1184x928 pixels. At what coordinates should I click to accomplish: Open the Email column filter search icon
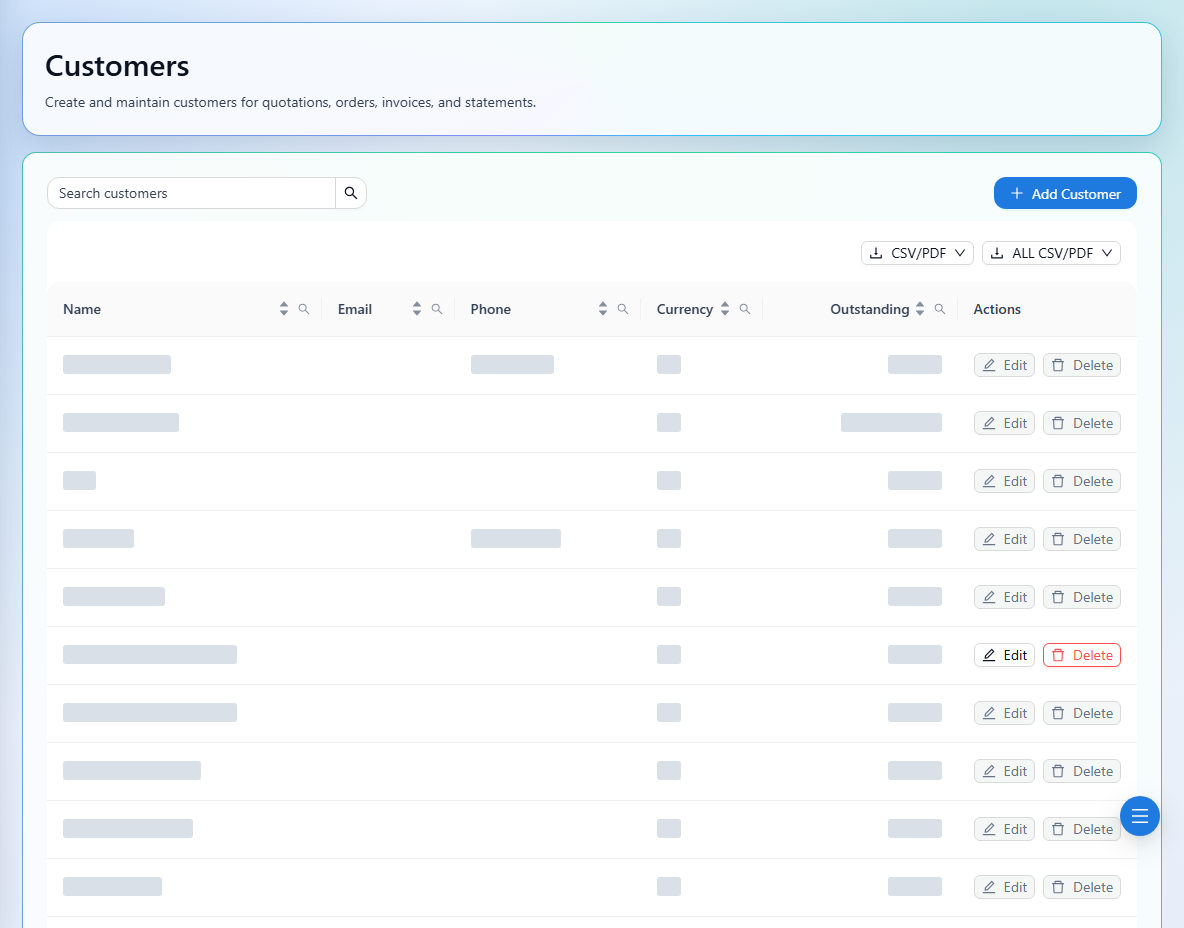(436, 309)
